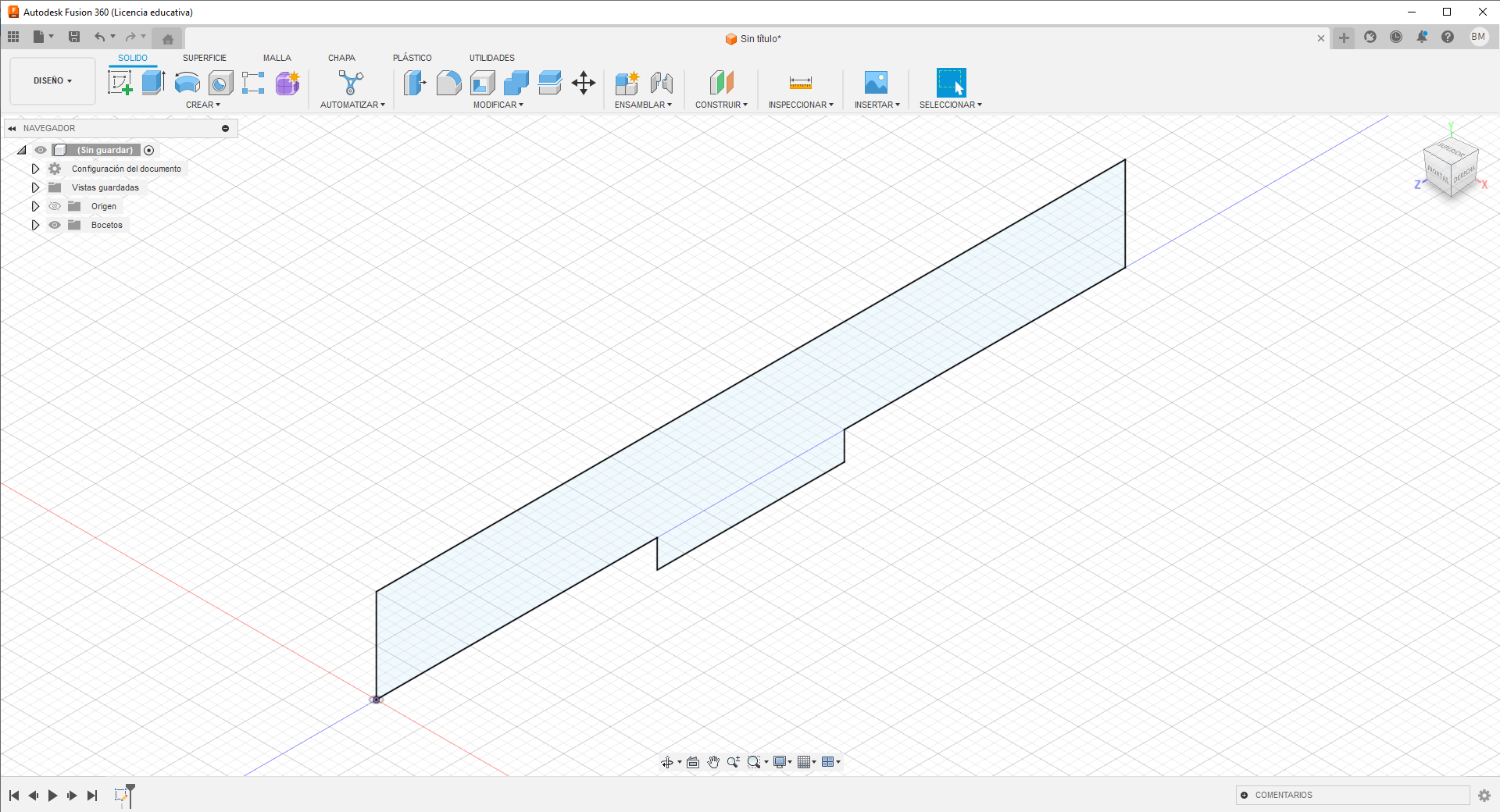Click the Measure tool in Inspeccionar
1500x812 pixels.
(801, 82)
